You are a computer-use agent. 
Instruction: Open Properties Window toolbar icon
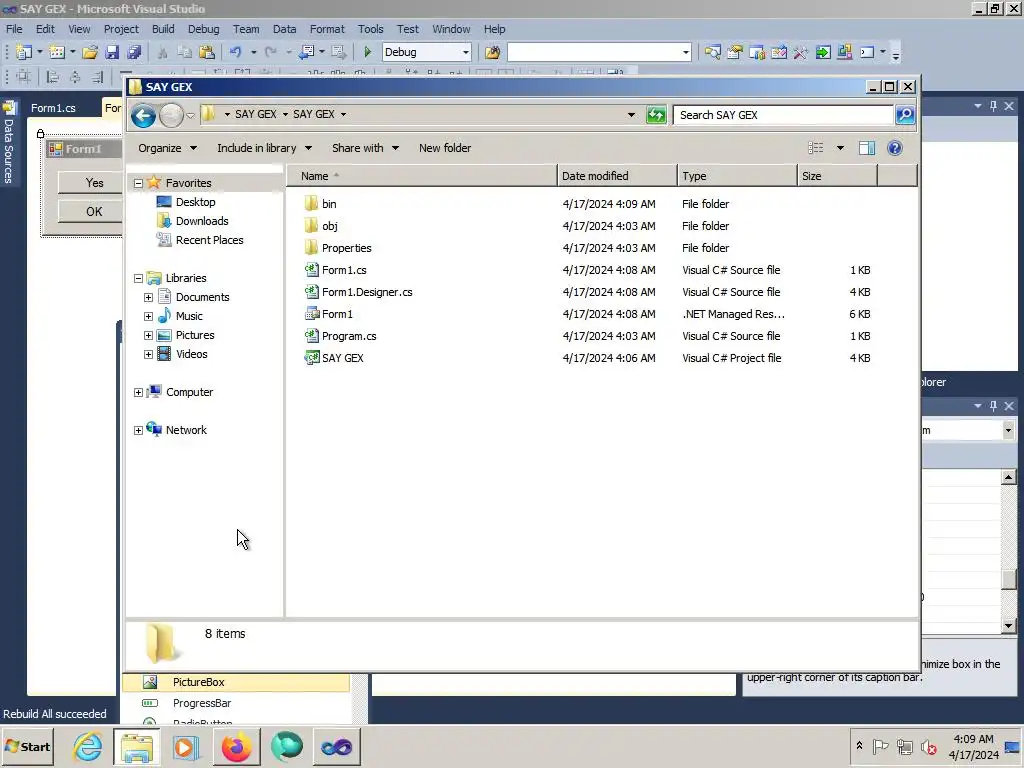[x=735, y=52]
